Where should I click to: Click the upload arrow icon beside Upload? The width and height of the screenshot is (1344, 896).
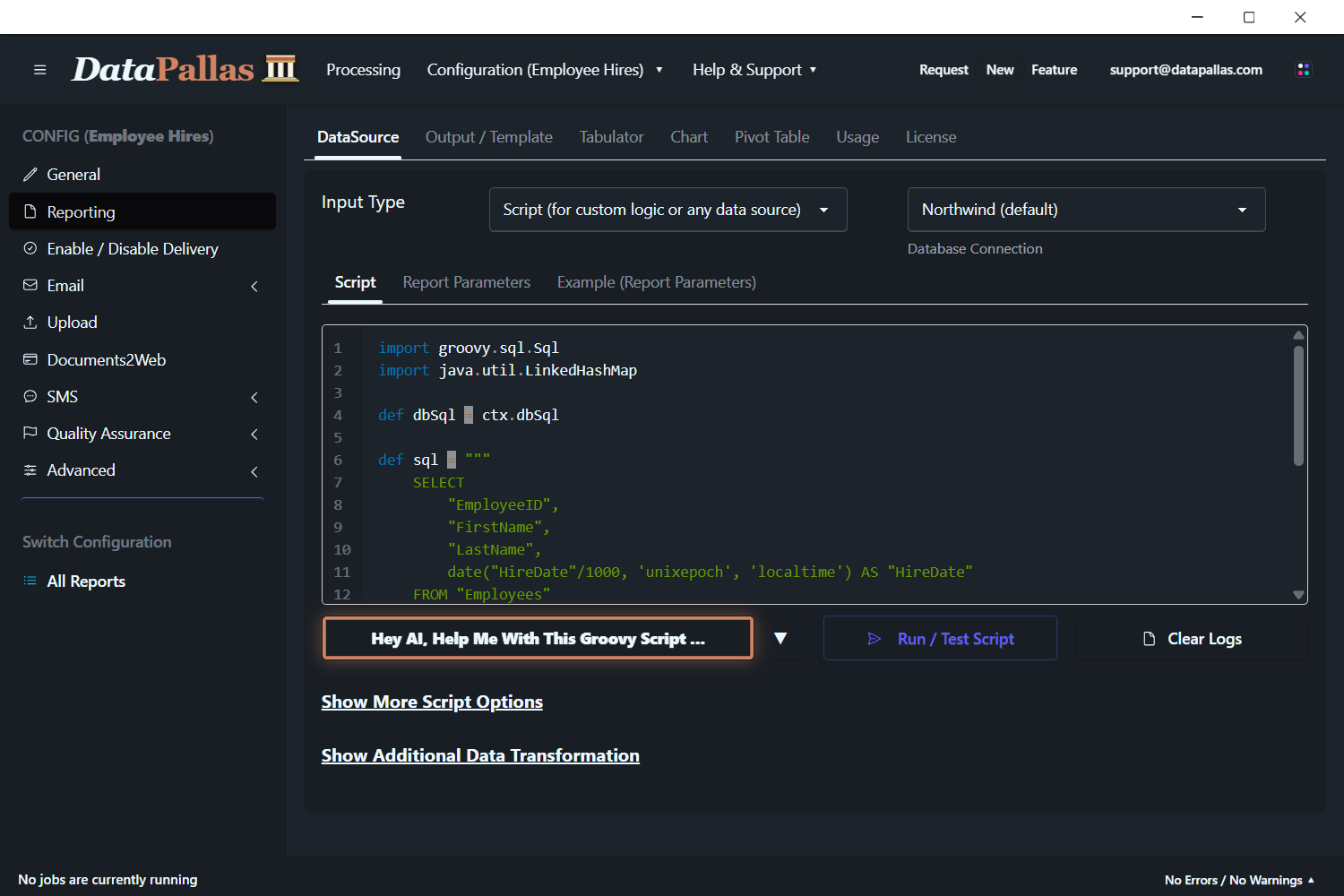(x=30, y=322)
